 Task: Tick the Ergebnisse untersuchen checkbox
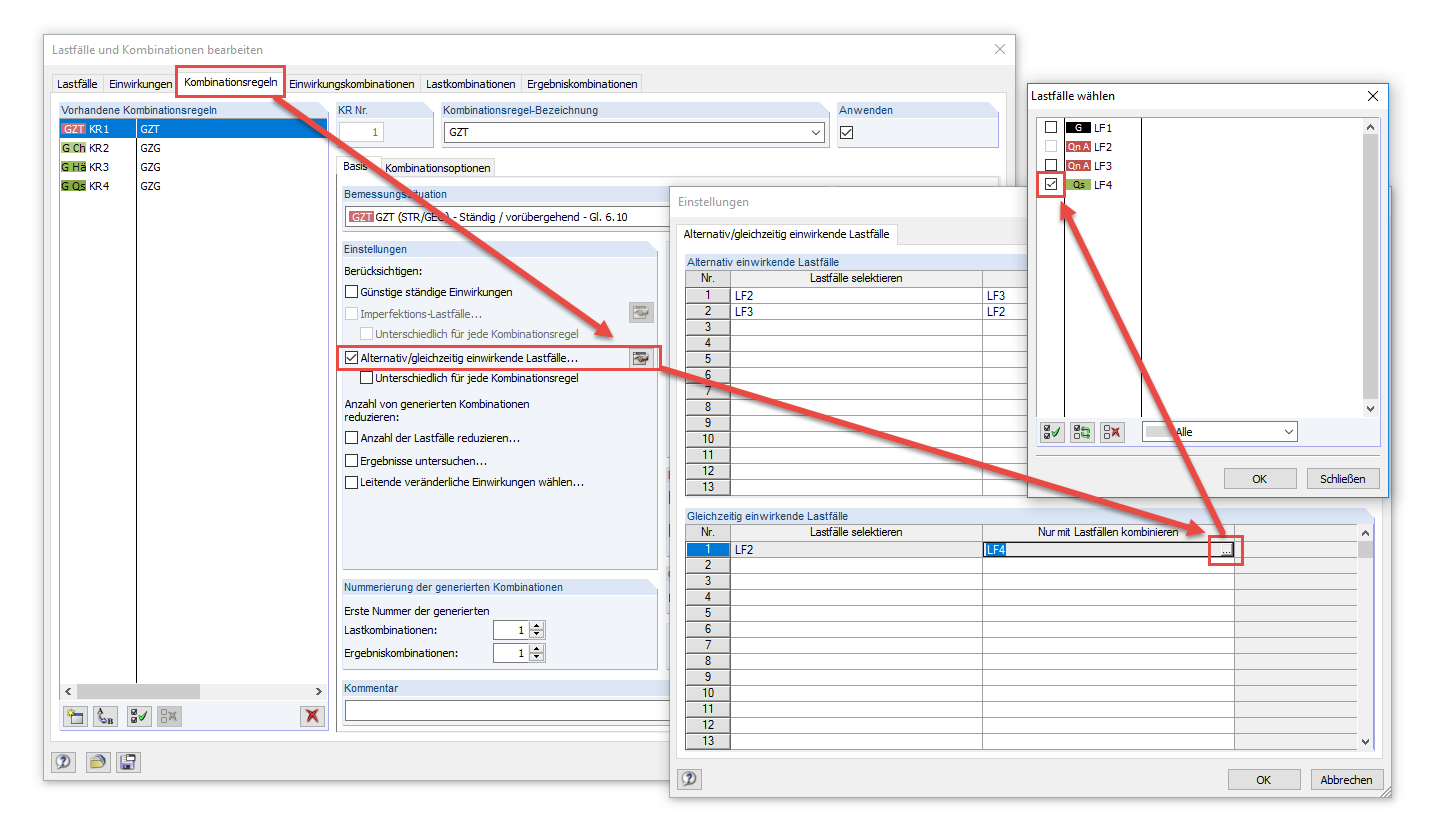click(351, 461)
